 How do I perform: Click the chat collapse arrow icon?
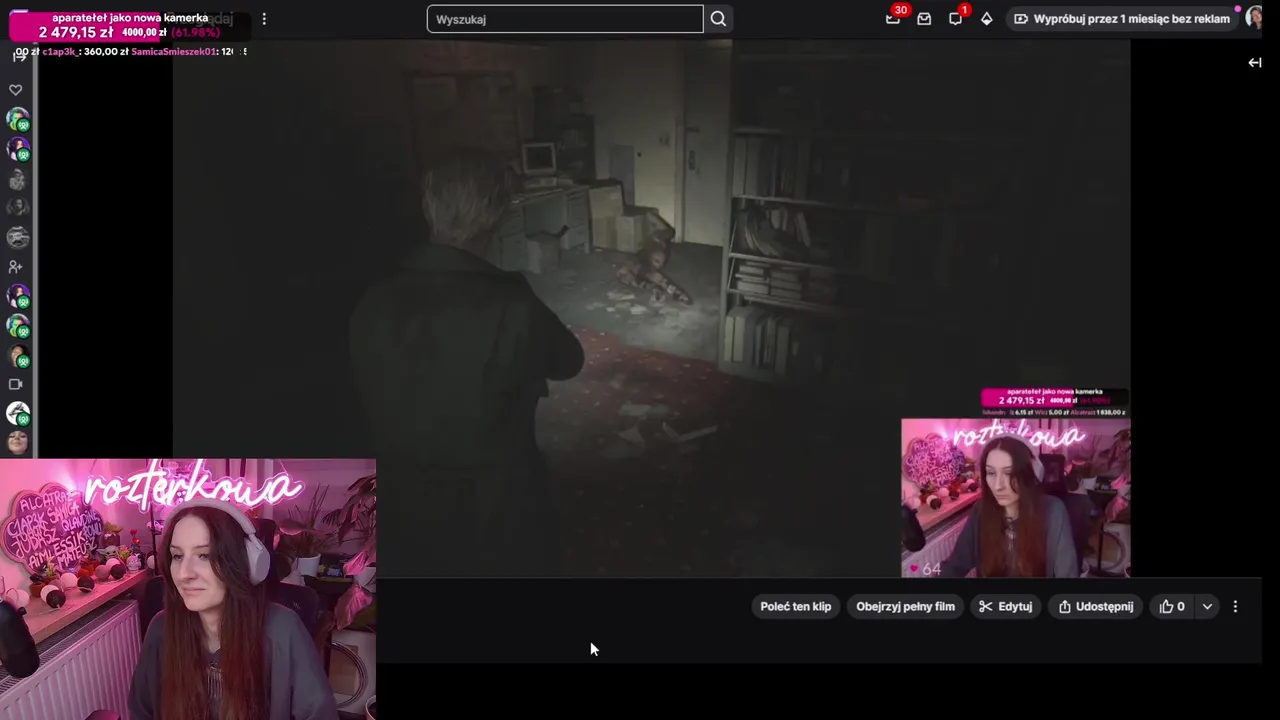click(x=1255, y=62)
